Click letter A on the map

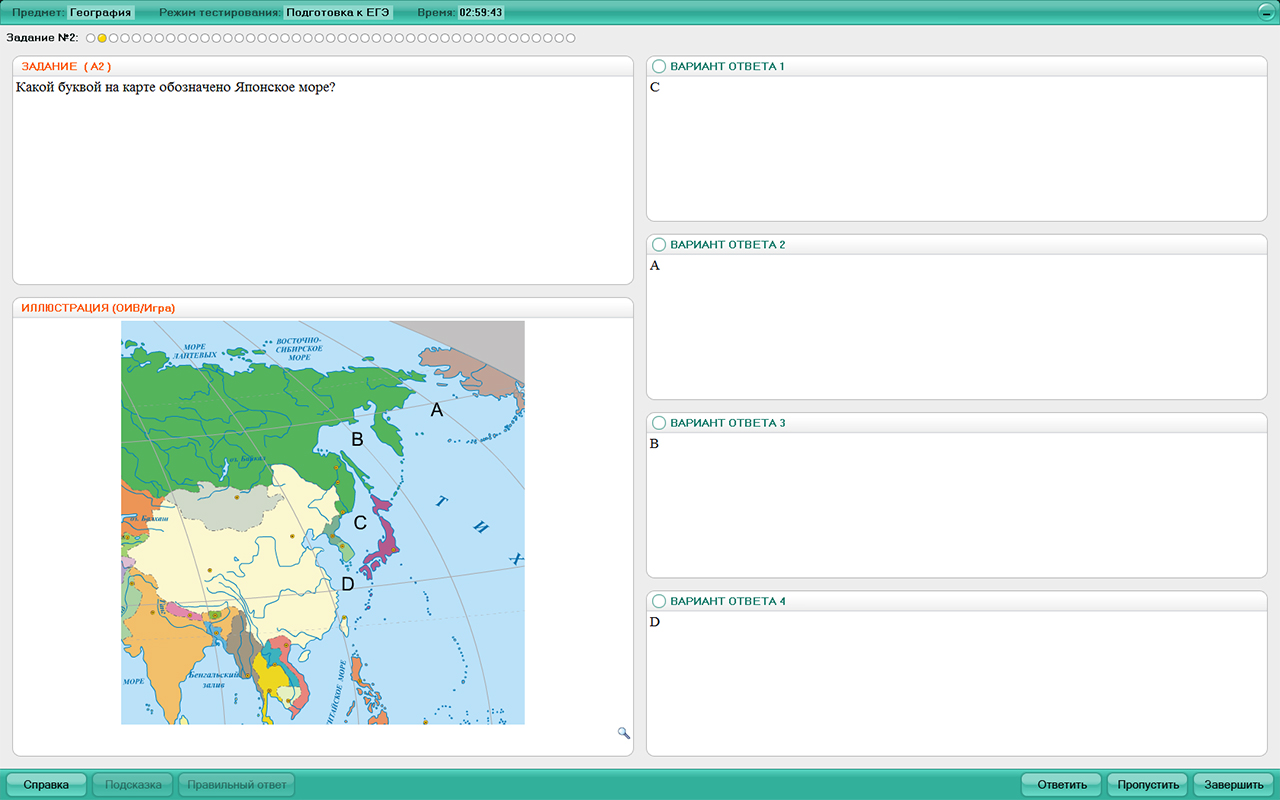pos(436,409)
